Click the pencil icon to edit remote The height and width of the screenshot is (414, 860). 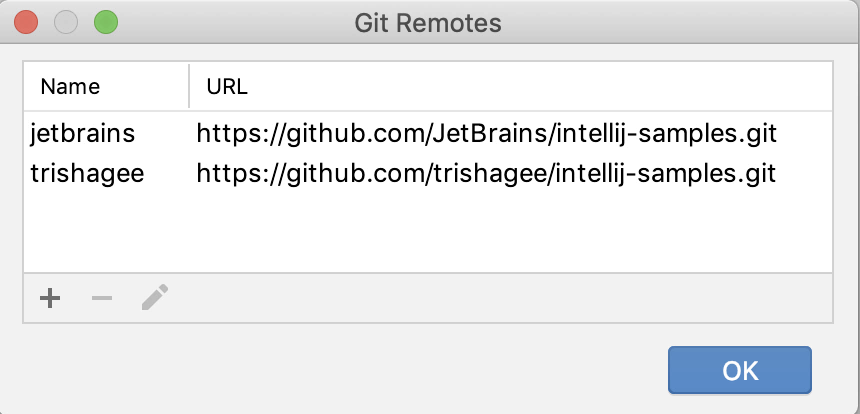[x=154, y=298]
